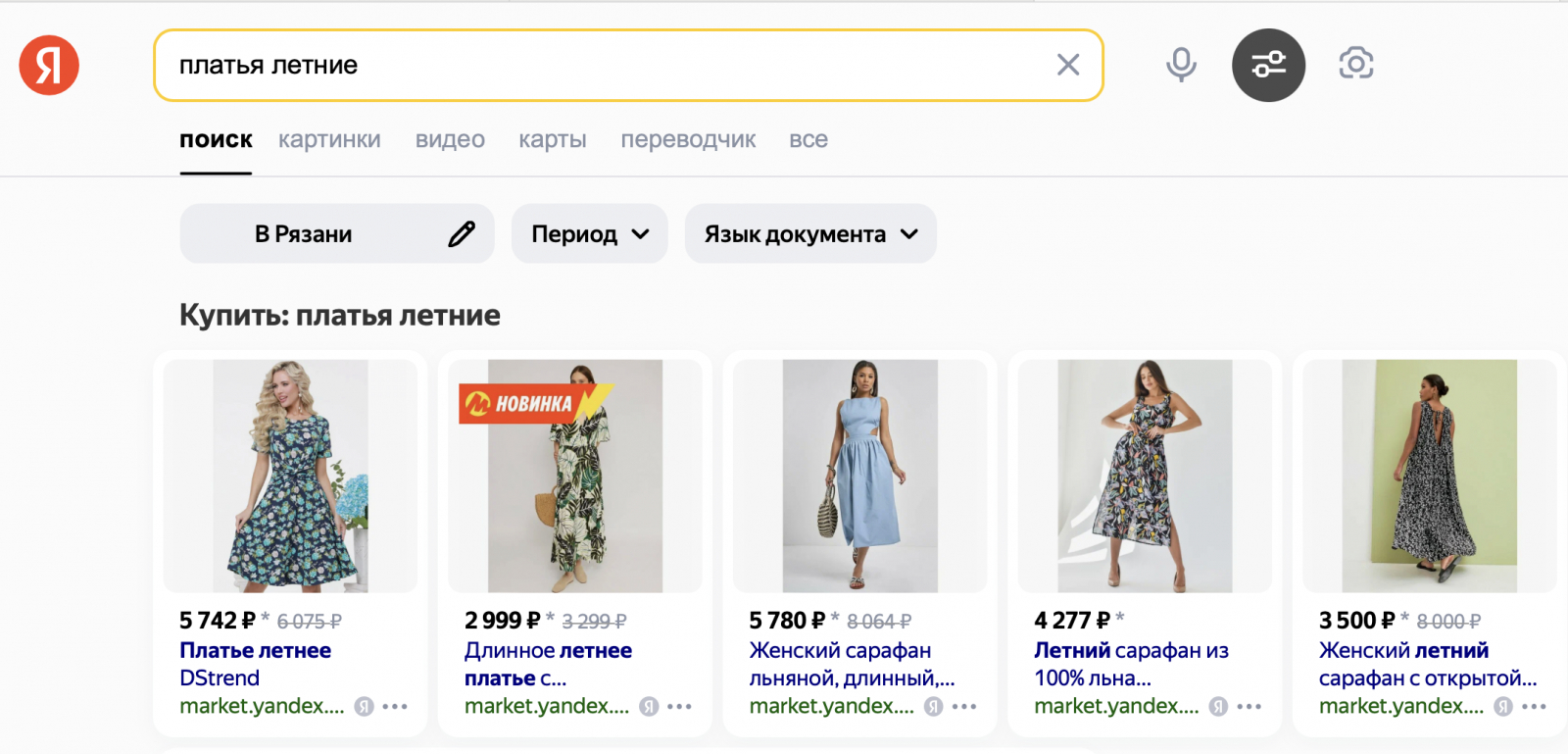
Task: Open Женский летний сарафан с открытой link
Action: [1426, 664]
